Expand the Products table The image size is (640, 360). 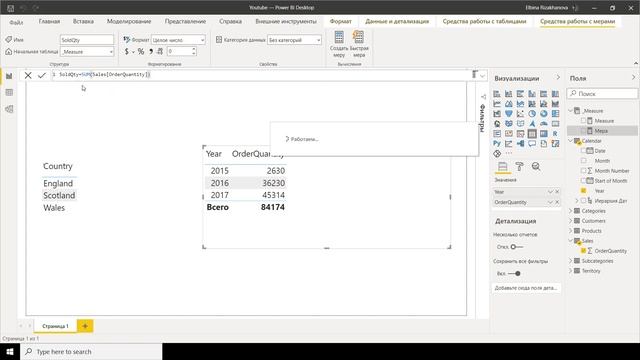(571, 231)
